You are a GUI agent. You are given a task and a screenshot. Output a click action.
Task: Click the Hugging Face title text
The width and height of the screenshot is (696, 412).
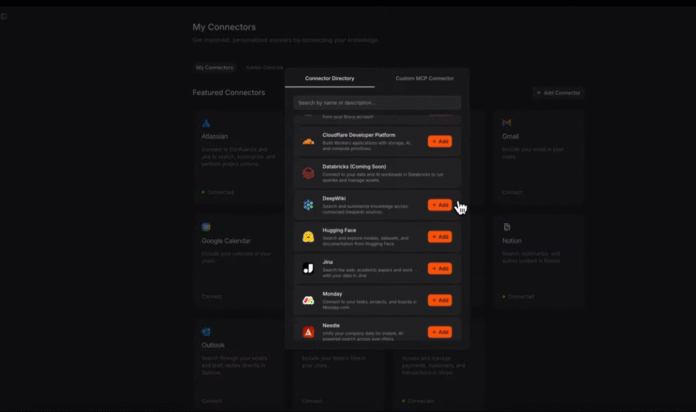pyautogui.click(x=339, y=230)
